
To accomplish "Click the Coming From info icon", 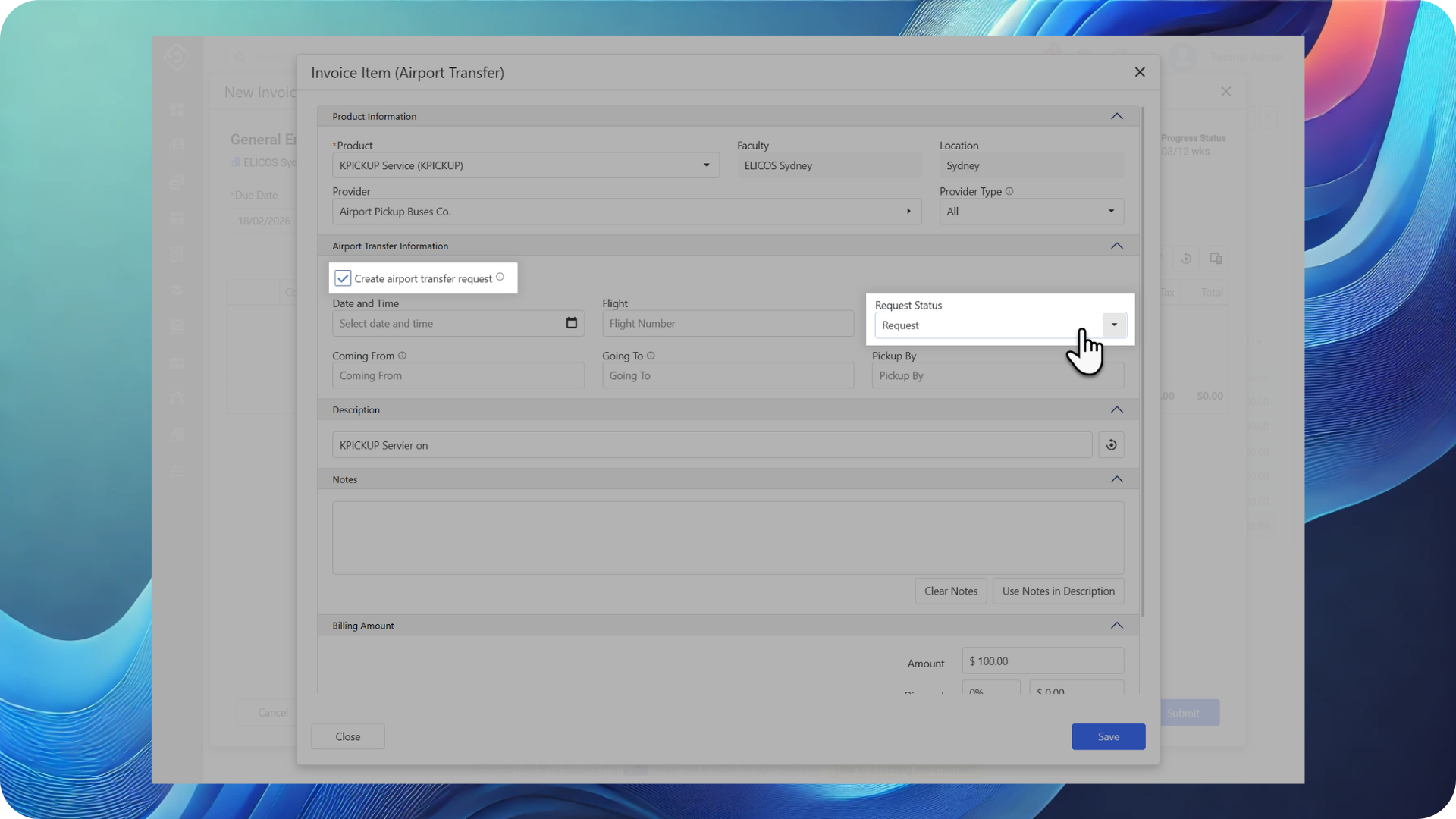I will (403, 356).
